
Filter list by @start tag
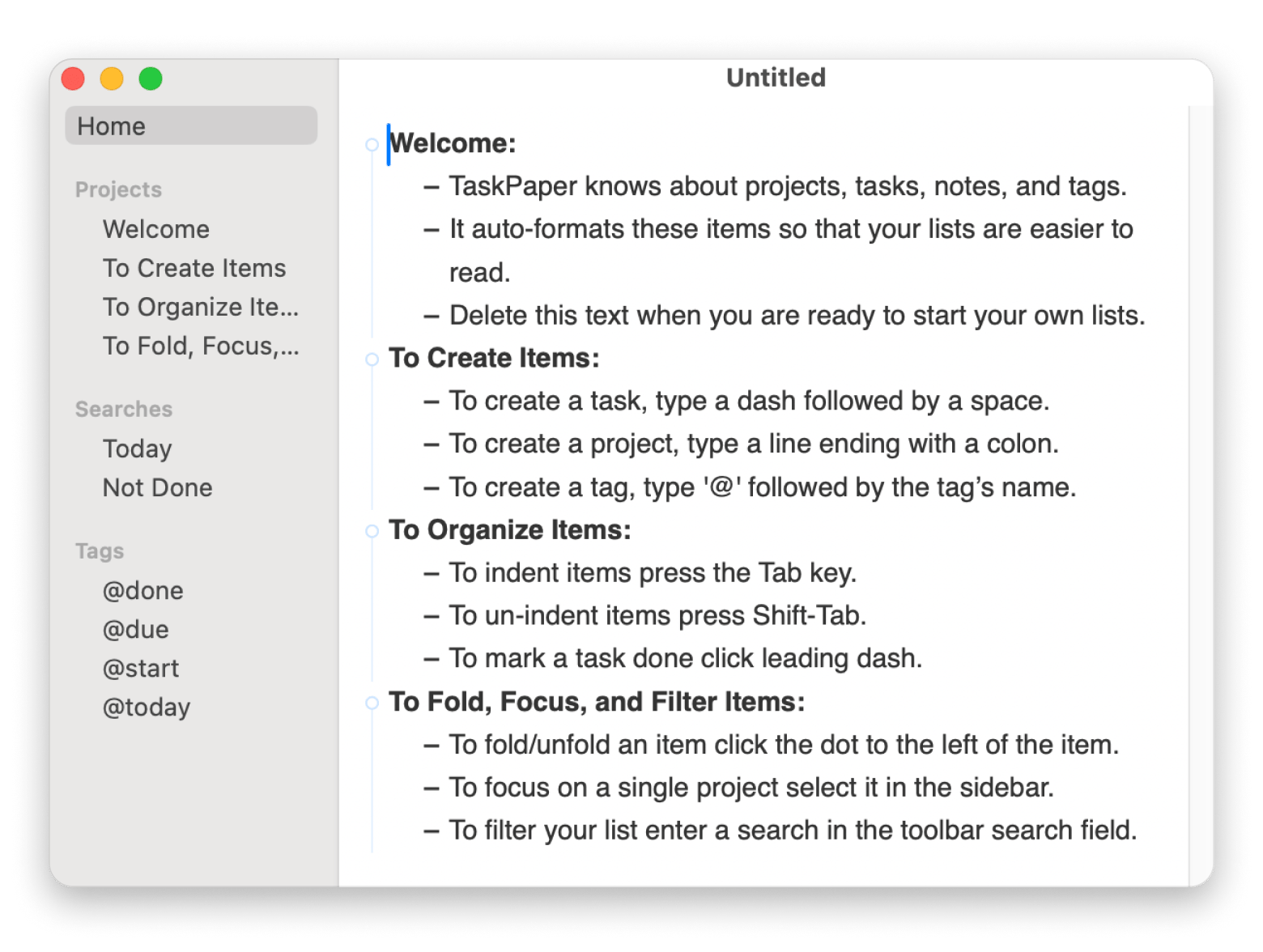click(140, 668)
